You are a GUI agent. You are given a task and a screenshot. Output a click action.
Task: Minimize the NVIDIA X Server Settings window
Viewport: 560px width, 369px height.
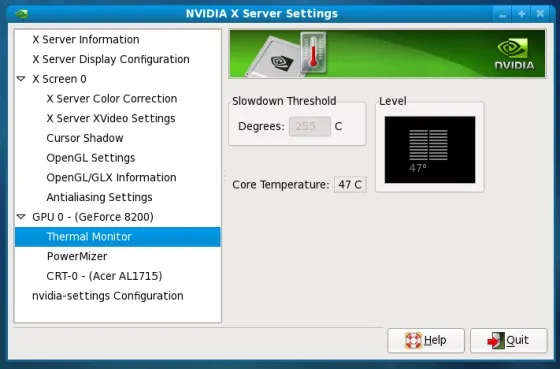(x=502, y=14)
